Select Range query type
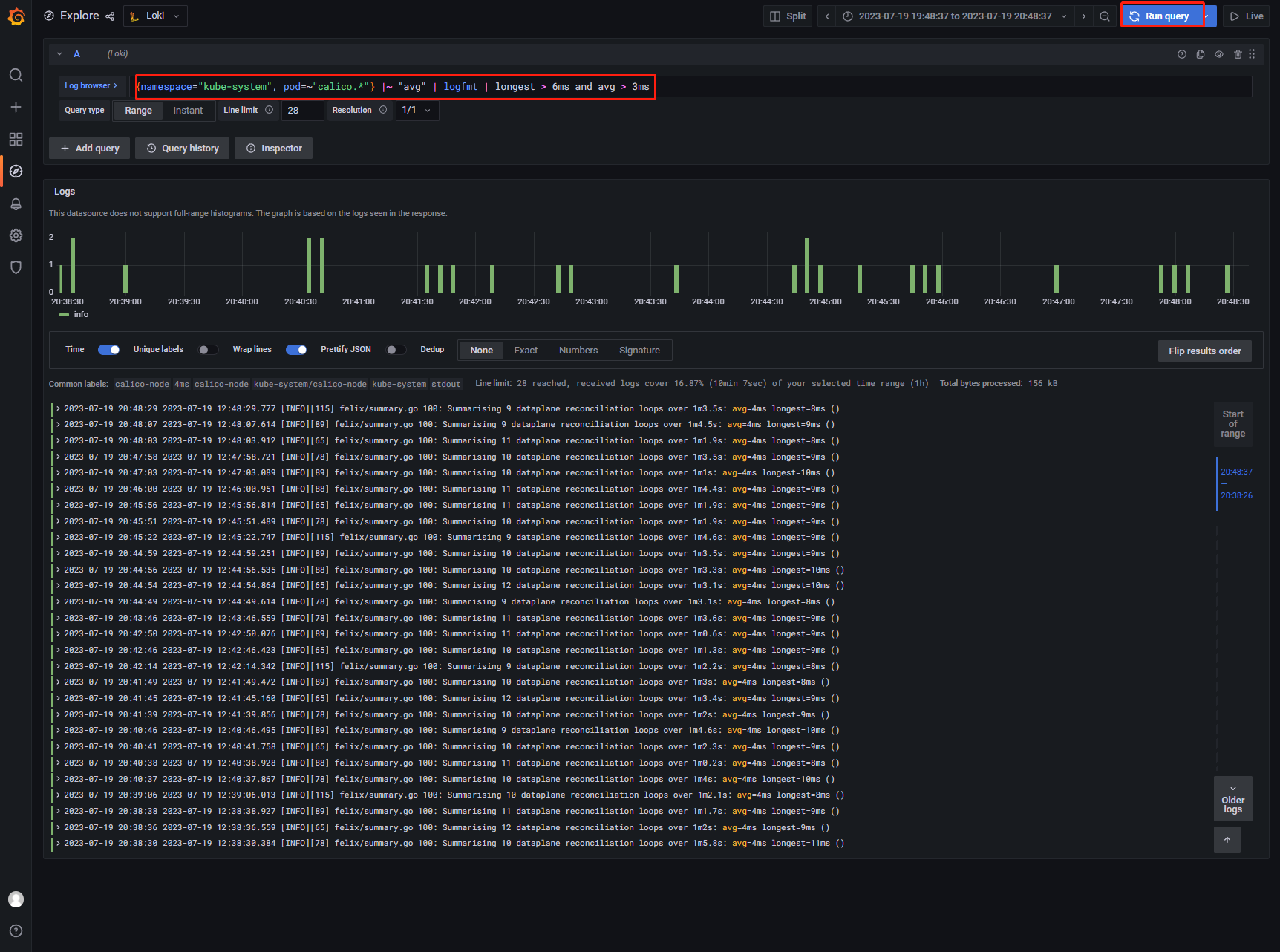The image size is (1280, 952). (138, 111)
